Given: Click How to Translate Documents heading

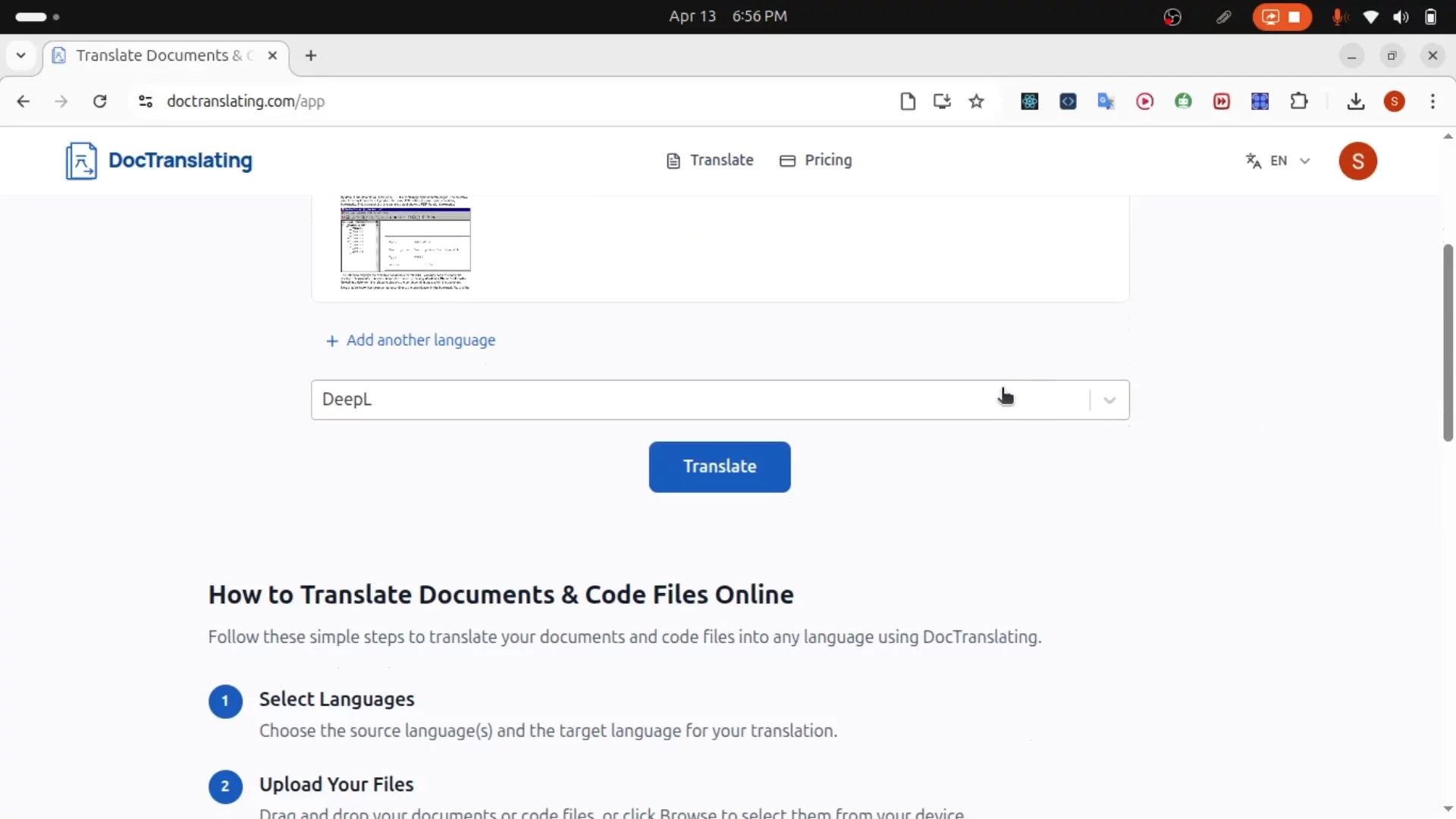Looking at the screenshot, I should (501, 595).
